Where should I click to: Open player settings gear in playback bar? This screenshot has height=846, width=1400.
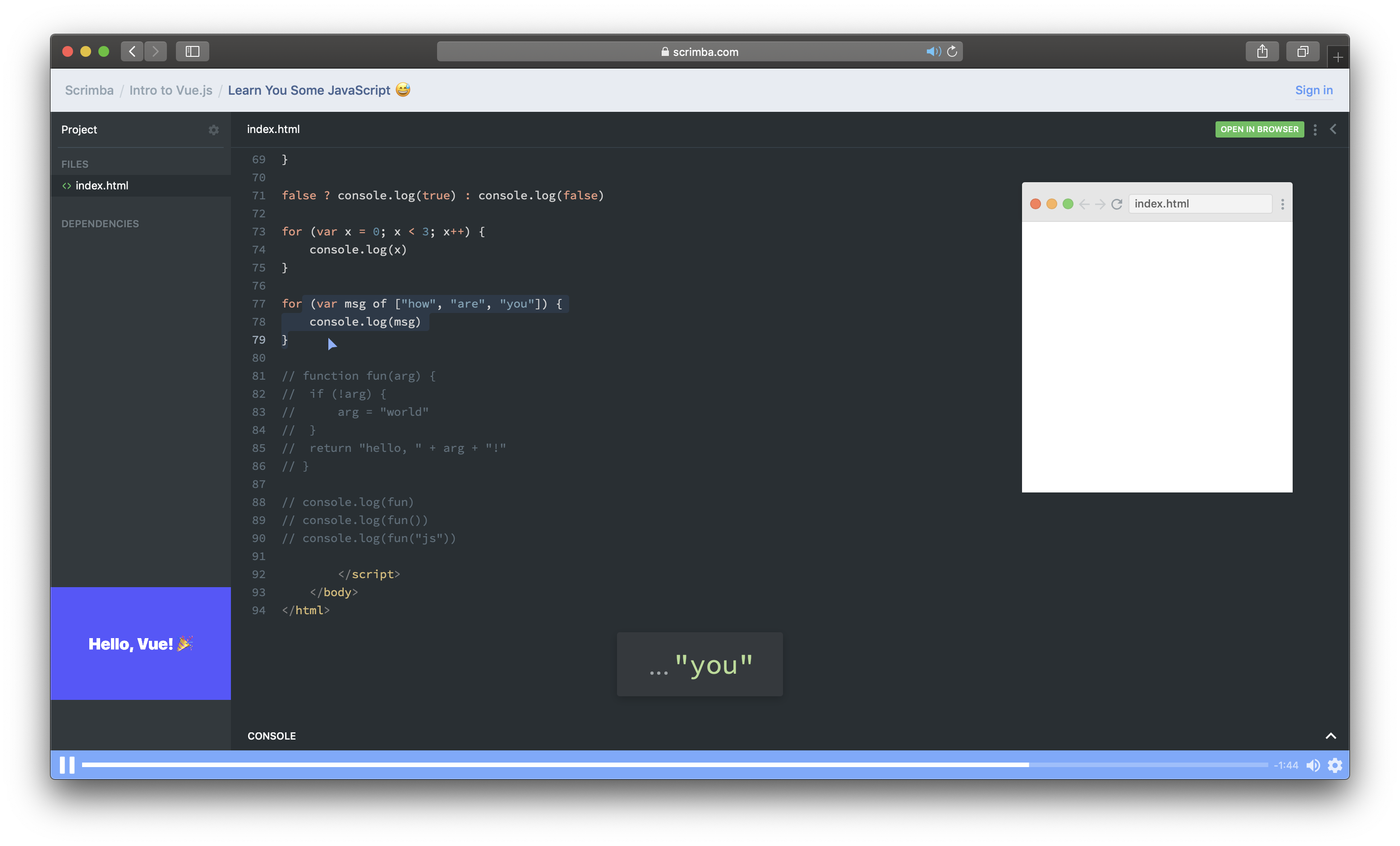click(x=1335, y=765)
